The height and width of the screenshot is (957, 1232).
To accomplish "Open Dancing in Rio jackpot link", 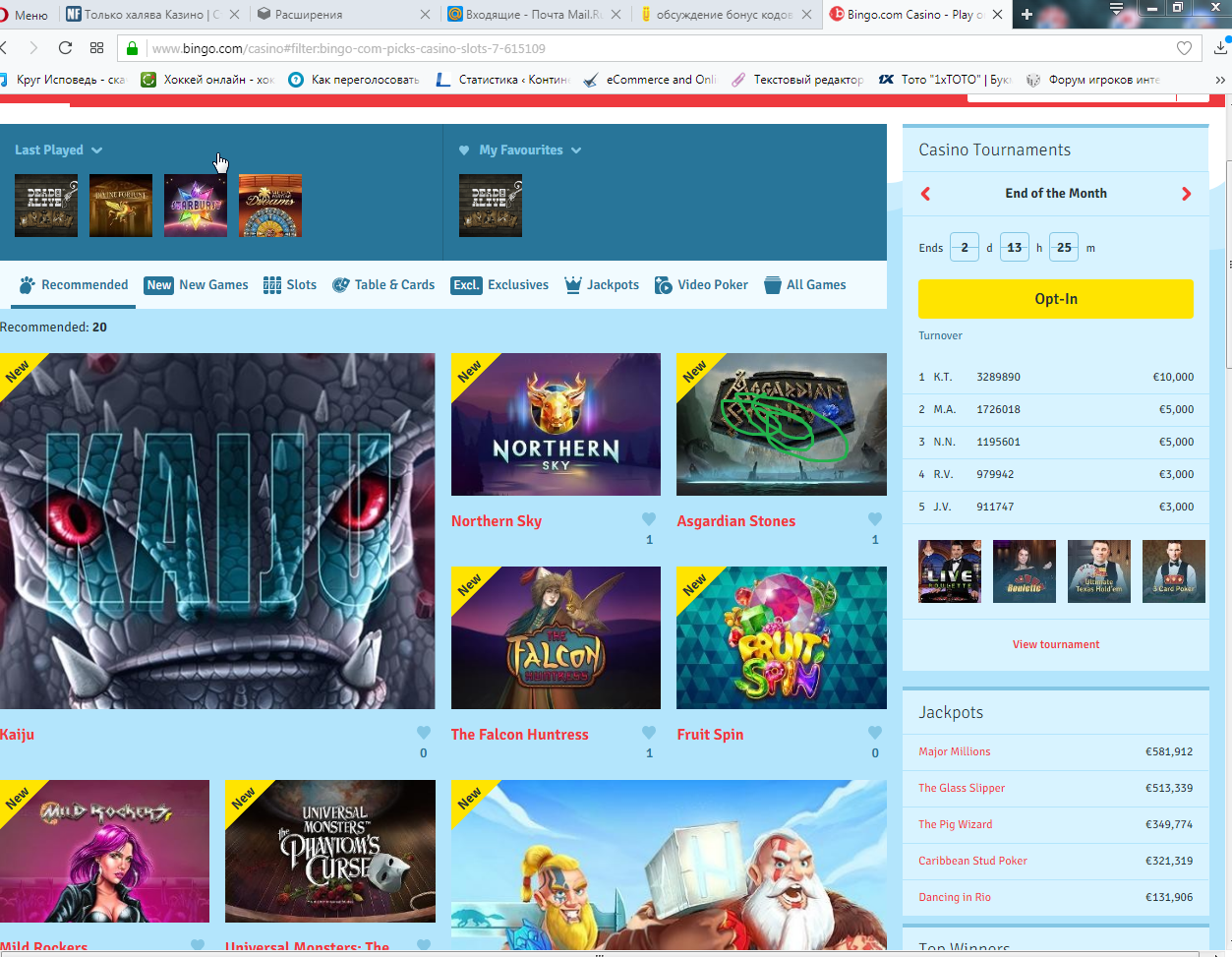I will [x=954, y=897].
